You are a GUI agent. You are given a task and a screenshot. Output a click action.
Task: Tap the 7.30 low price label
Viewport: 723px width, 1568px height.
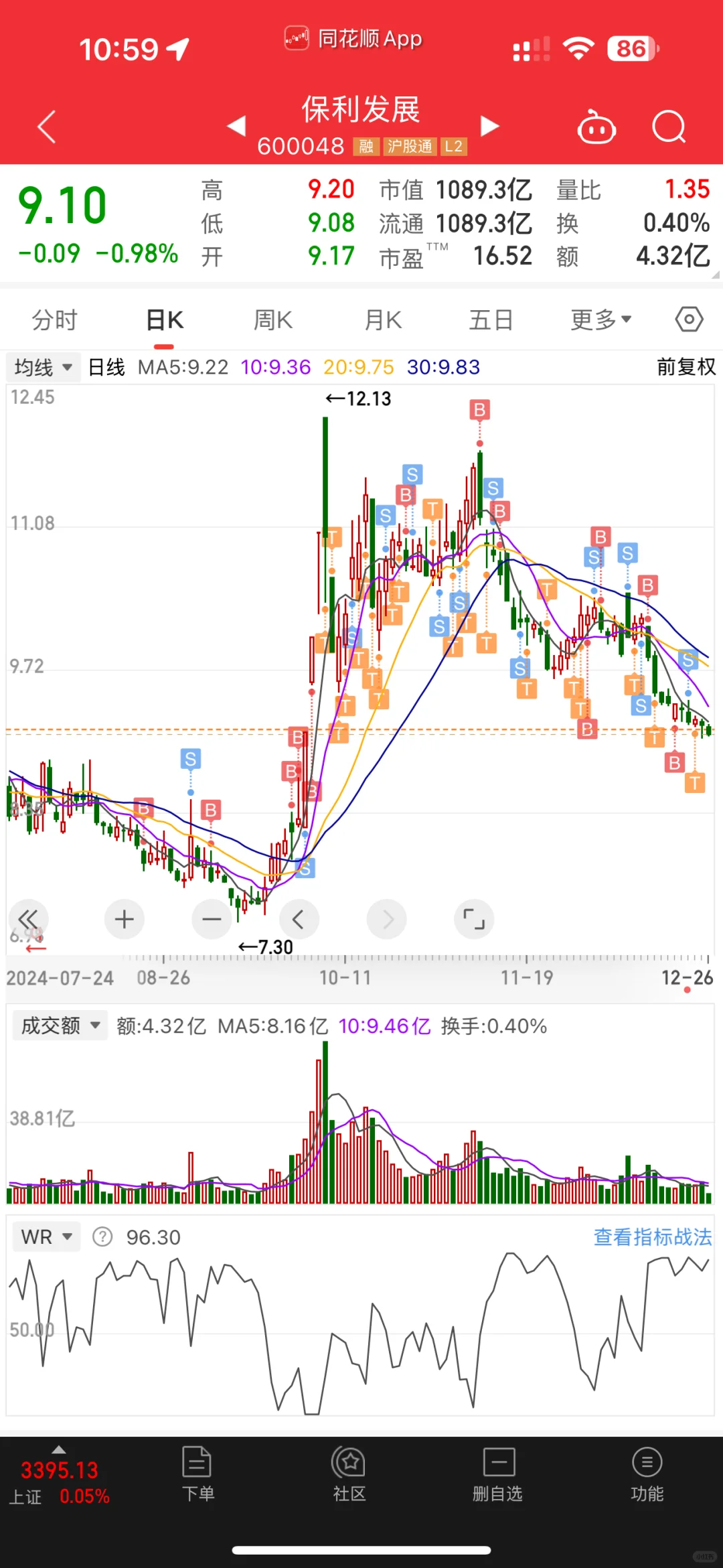pos(266,946)
